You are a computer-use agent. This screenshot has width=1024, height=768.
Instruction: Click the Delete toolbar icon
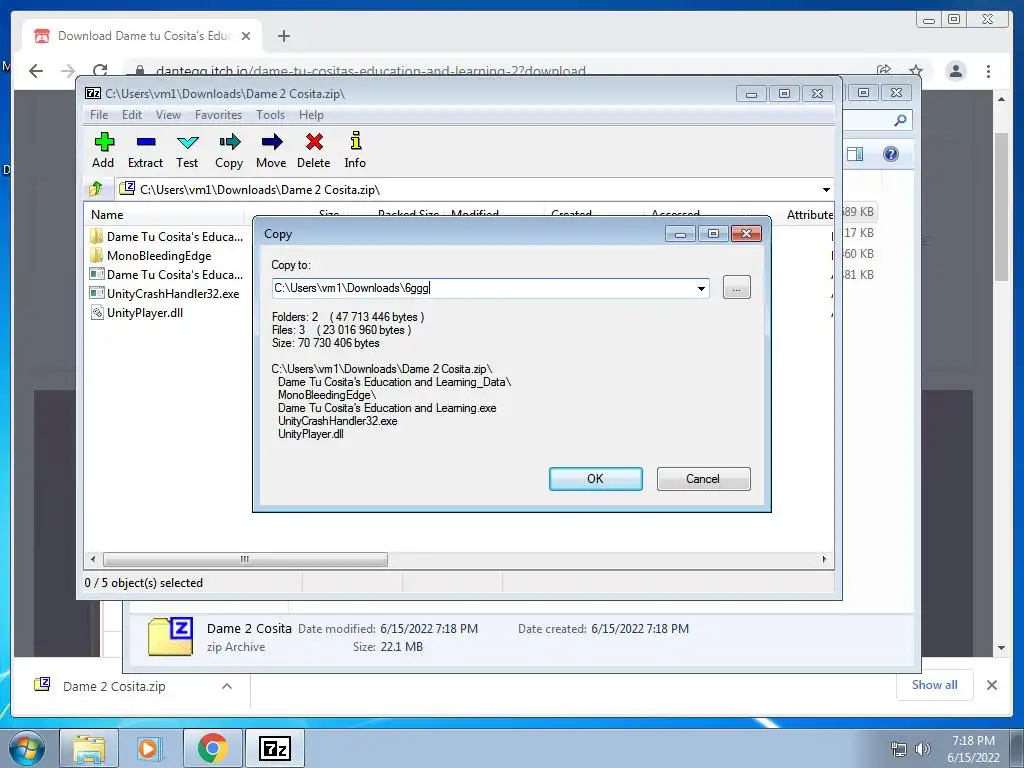[x=313, y=150]
